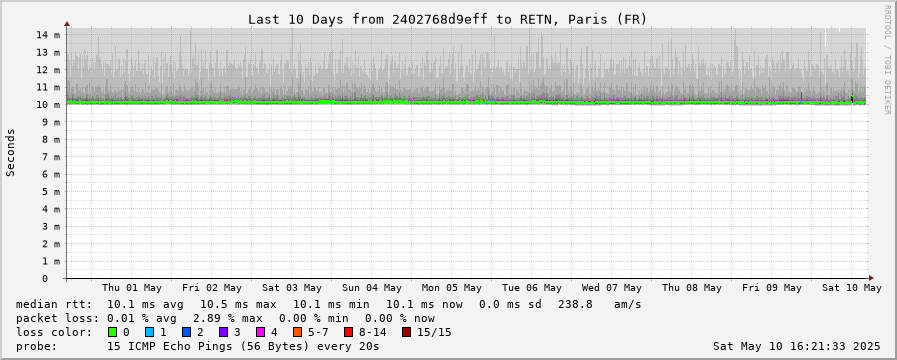The image size is (897, 360).
Task: Click the purple loss color 3 swatch
Action: [x=223, y=332]
